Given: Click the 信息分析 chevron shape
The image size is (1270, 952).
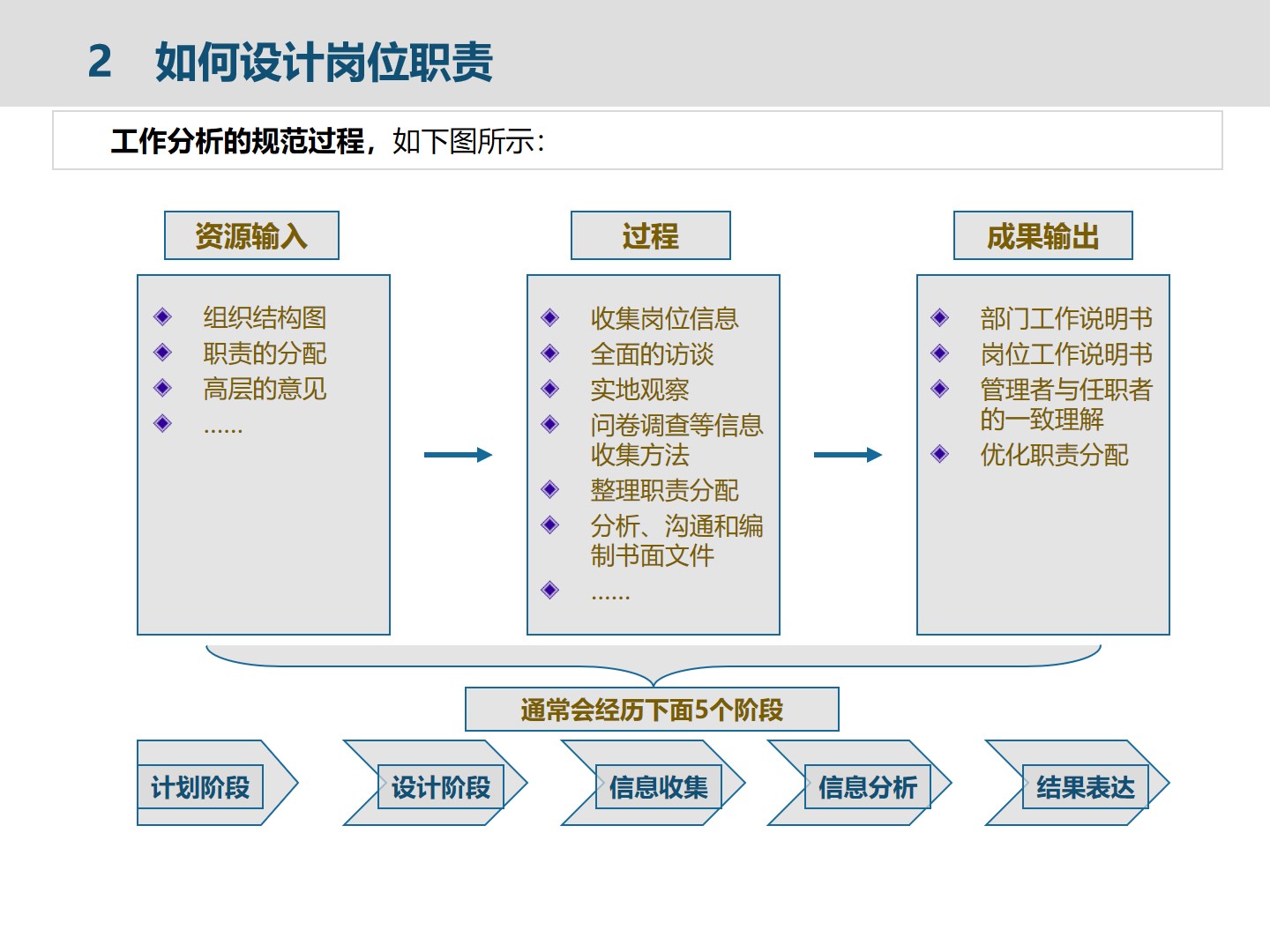Looking at the screenshot, I should pyautogui.click(x=860, y=783).
